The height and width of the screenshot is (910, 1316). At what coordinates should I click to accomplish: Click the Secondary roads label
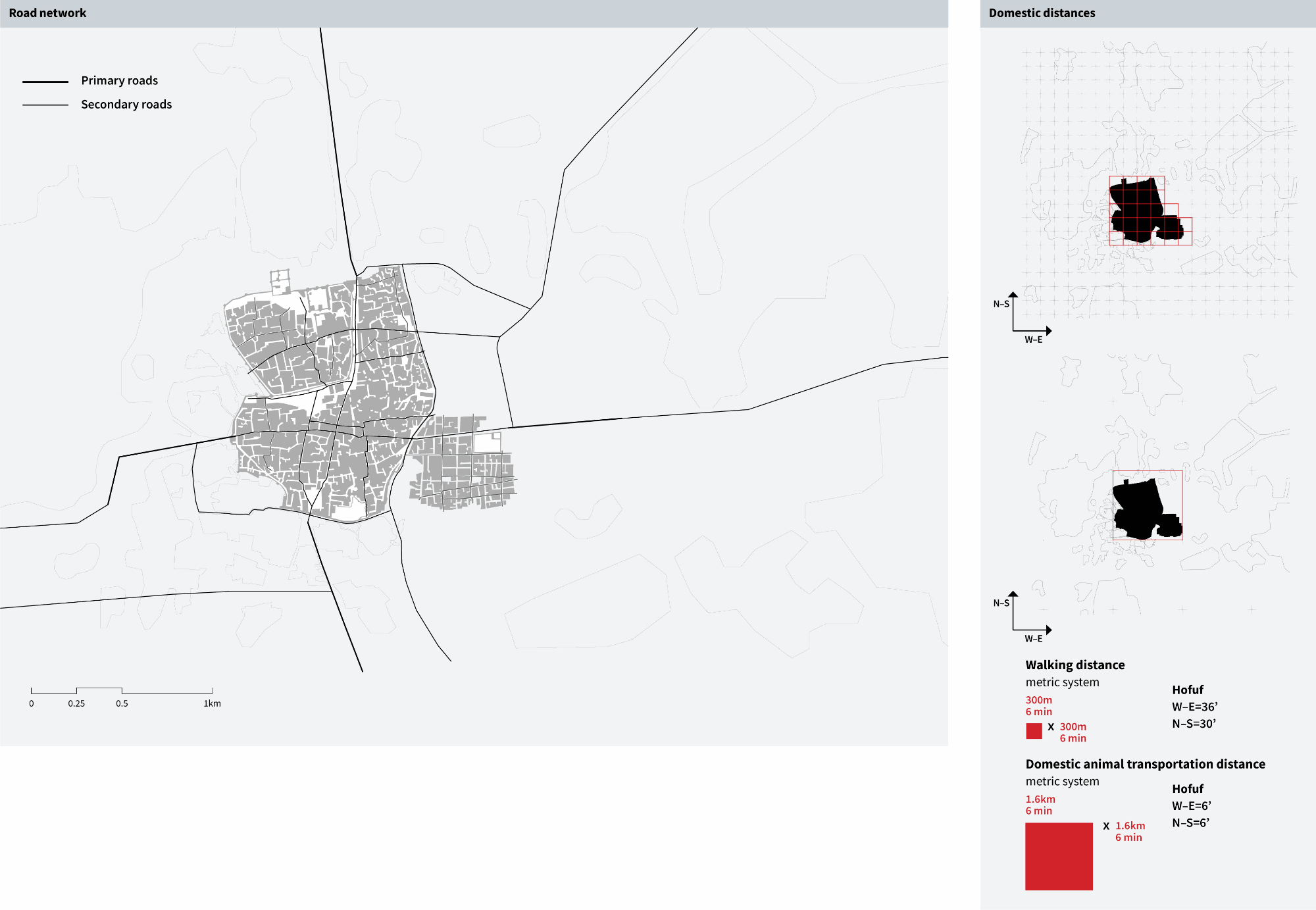126,104
